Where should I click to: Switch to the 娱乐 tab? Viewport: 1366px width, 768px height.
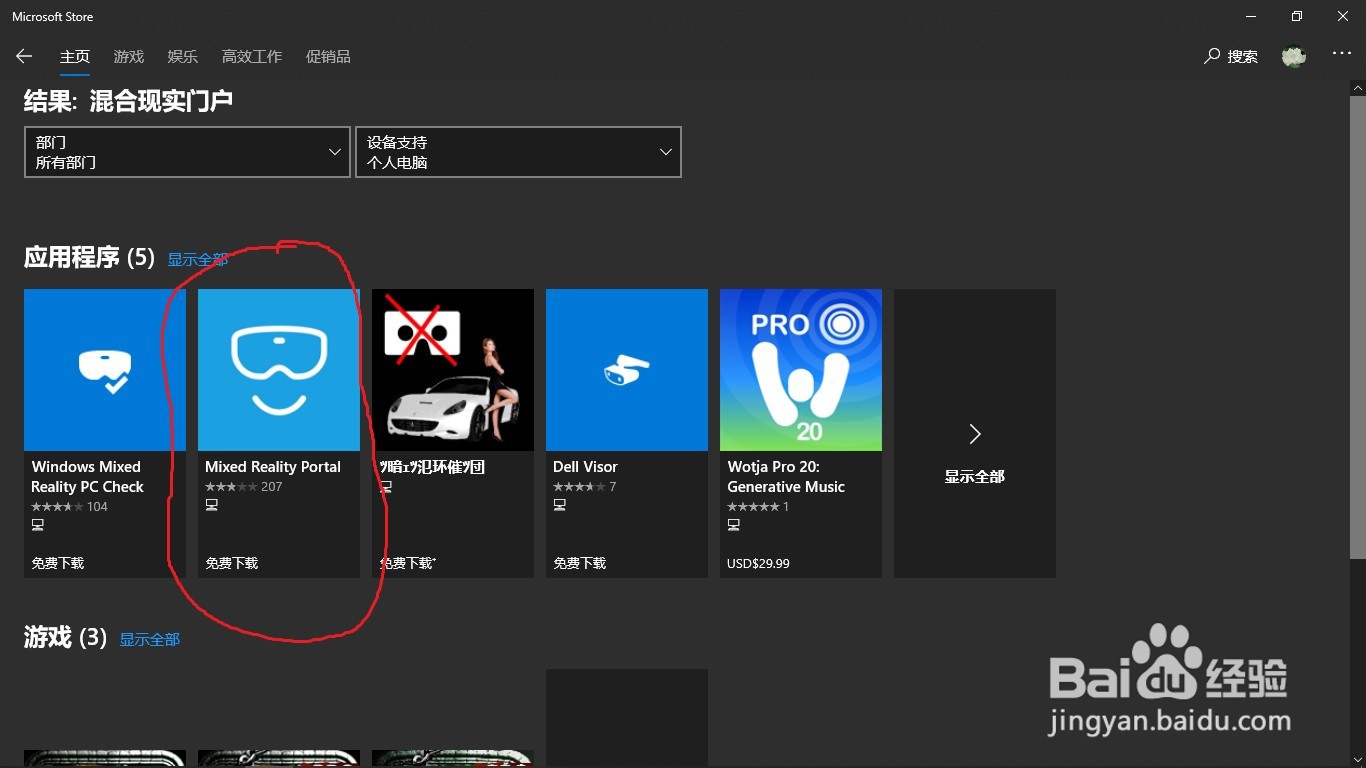click(183, 57)
